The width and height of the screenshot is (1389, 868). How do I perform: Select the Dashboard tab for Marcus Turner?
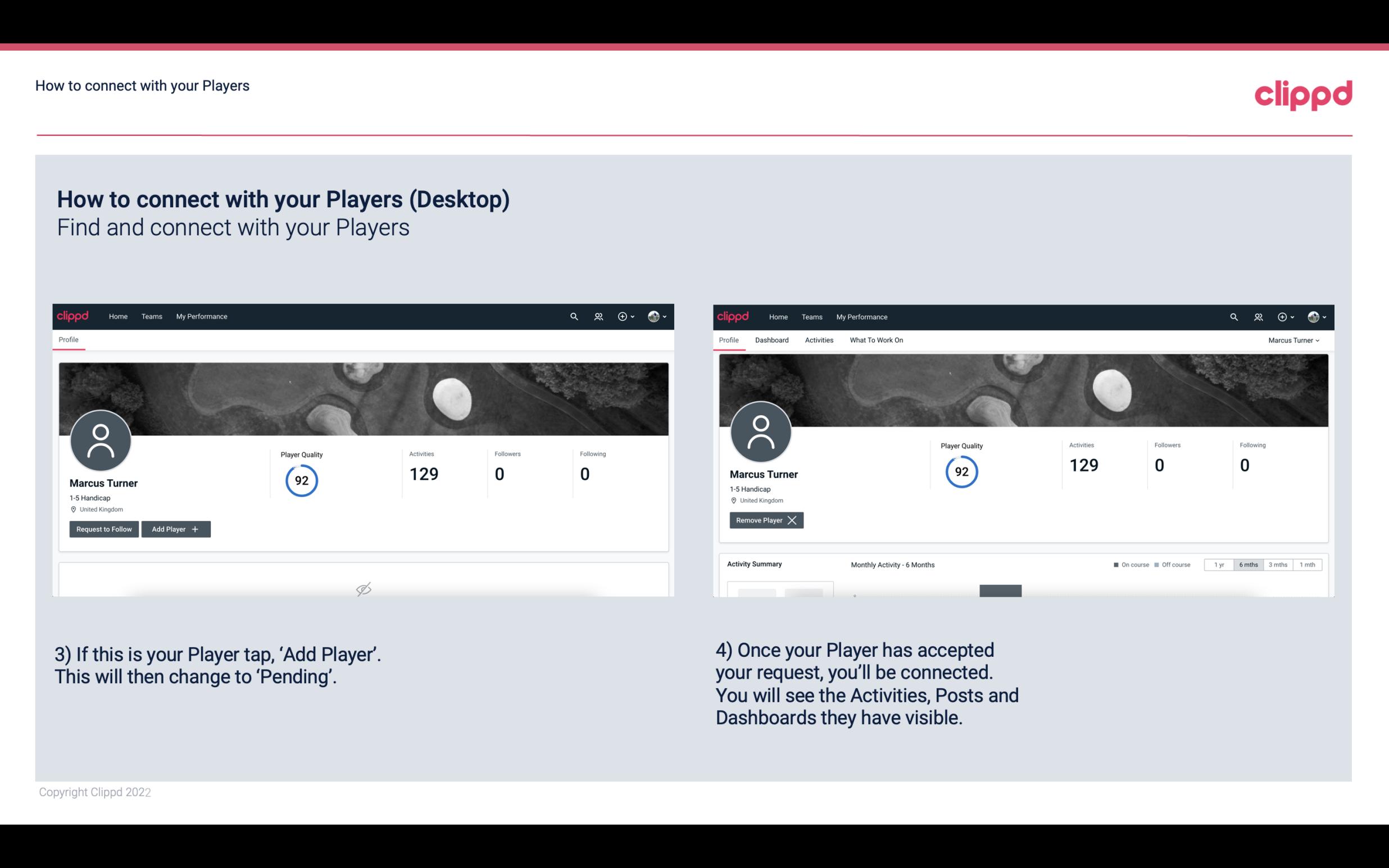pos(772,340)
